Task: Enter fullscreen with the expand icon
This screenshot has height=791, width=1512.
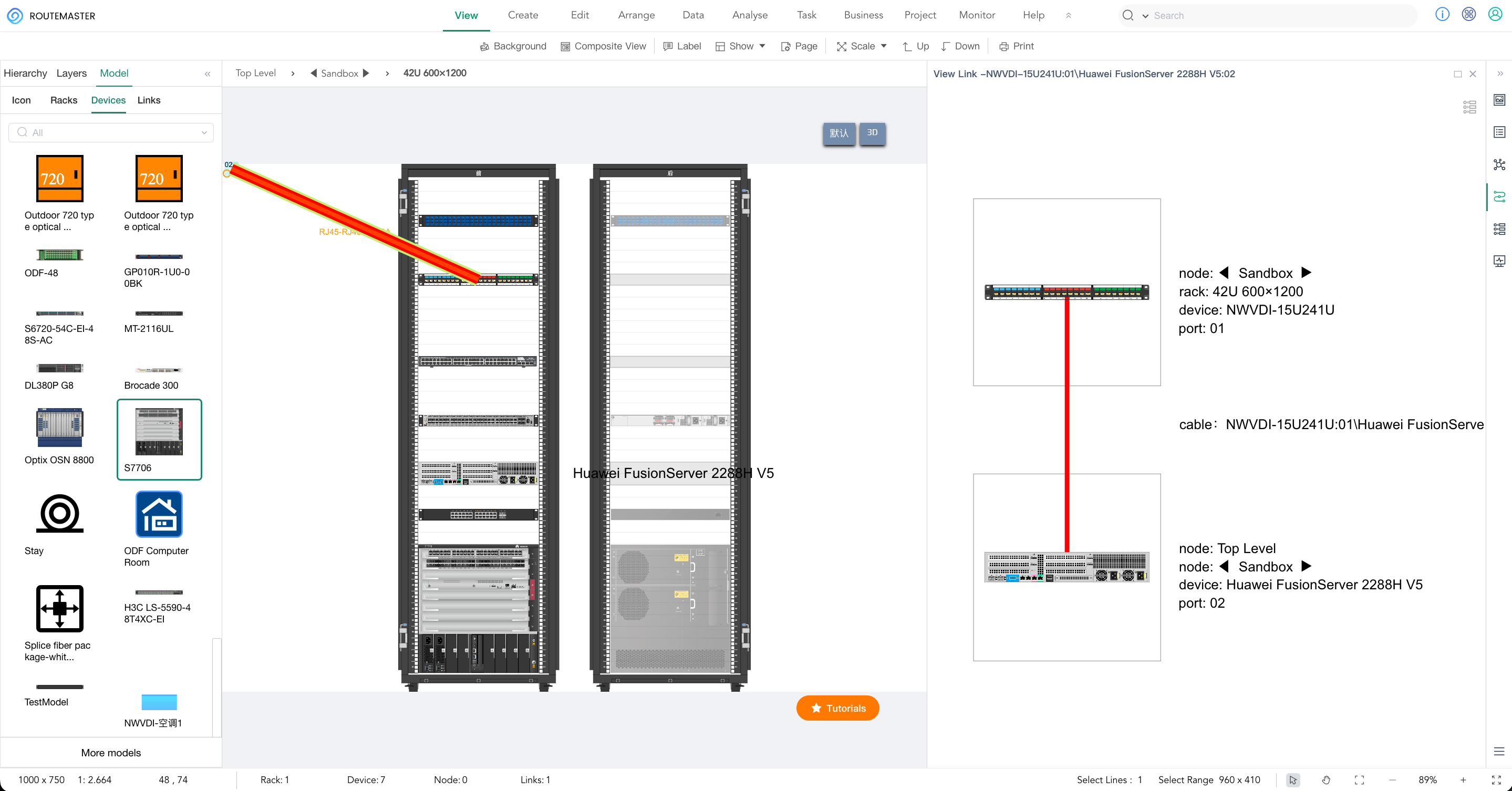Action: (1496, 780)
